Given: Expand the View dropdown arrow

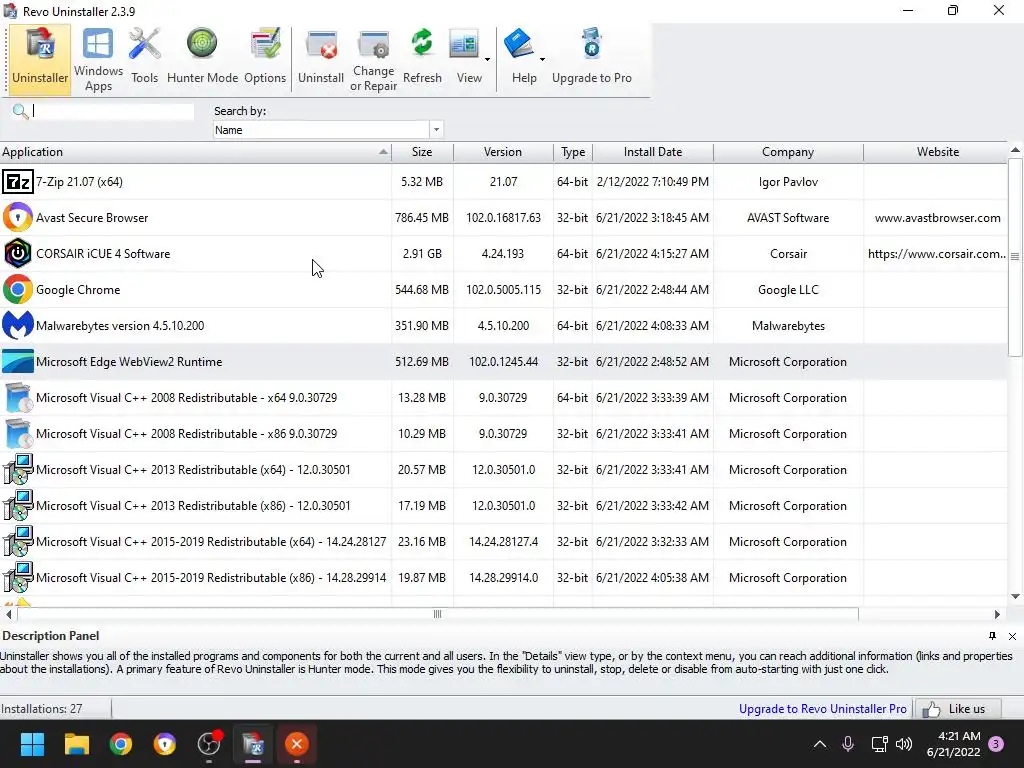Looking at the screenshot, I should coord(487,59).
